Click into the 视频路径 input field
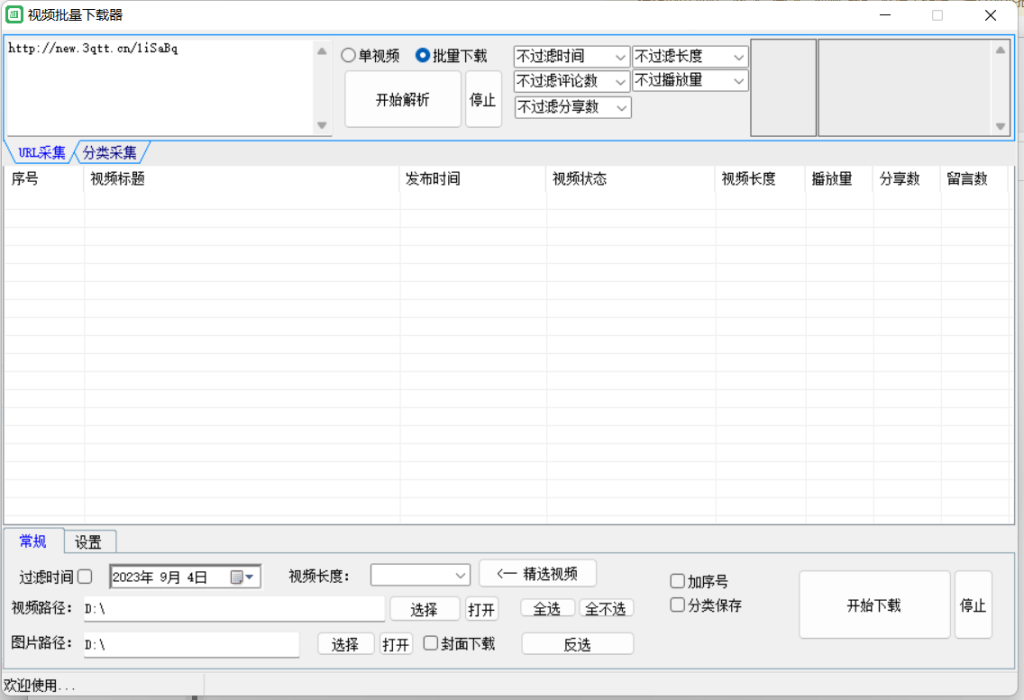This screenshot has width=1024, height=700. pyautogui.click(x=234, y=608)
